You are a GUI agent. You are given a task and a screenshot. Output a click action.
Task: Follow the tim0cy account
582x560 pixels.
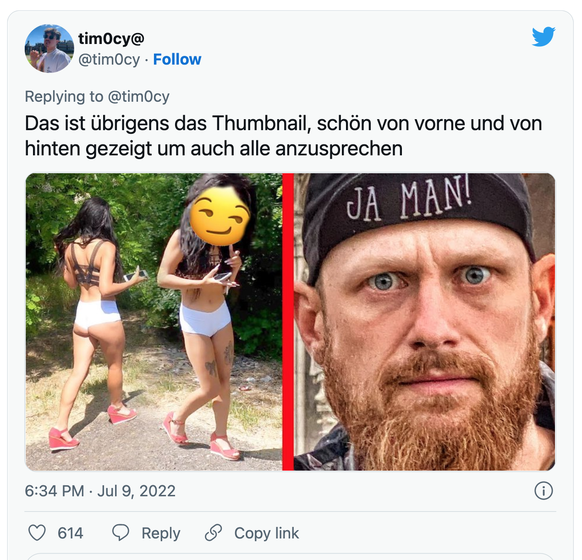(177, 59)
